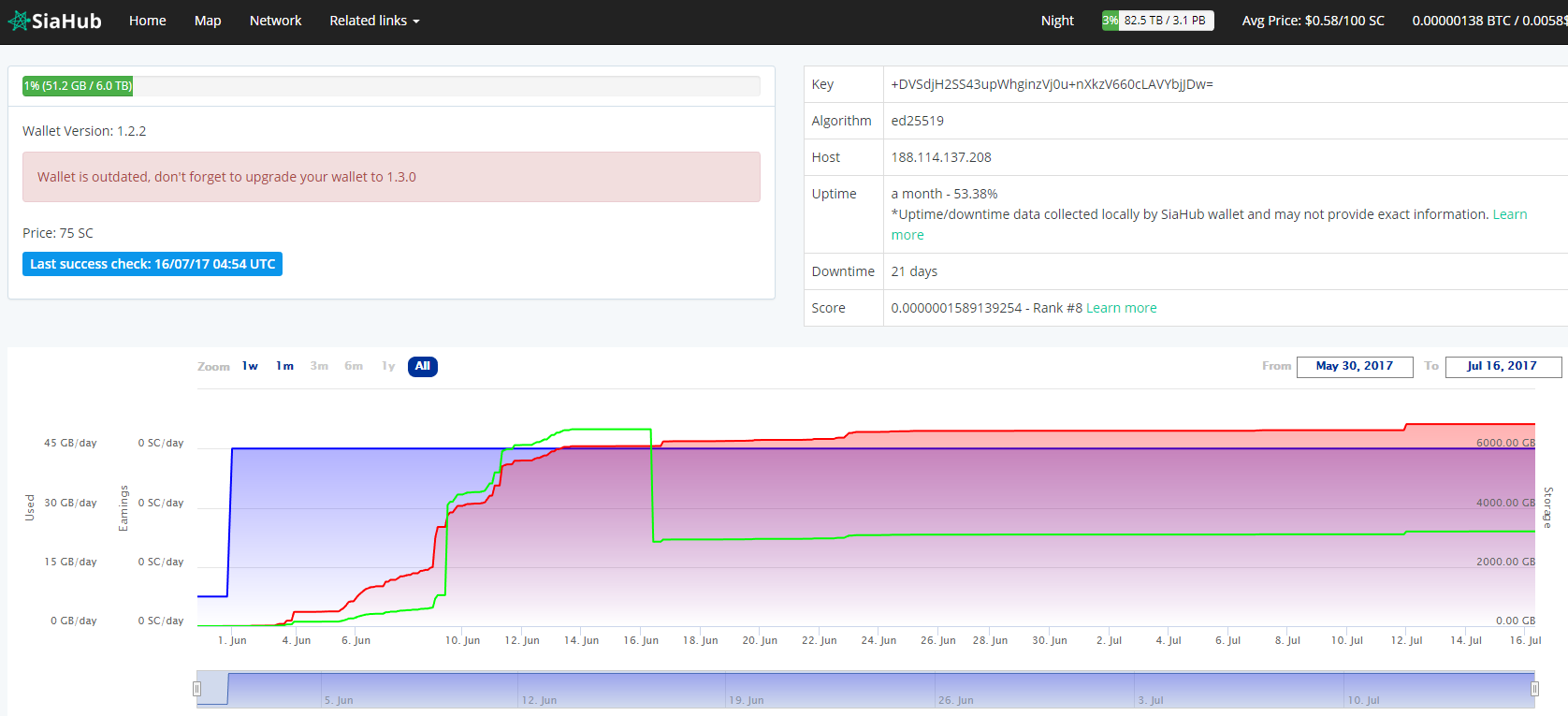This screenshot has width=1568, height=716.
Task: Click the 82.5 TB / 3.1 PB network usage bar
Action: (x=1158, y=21)
